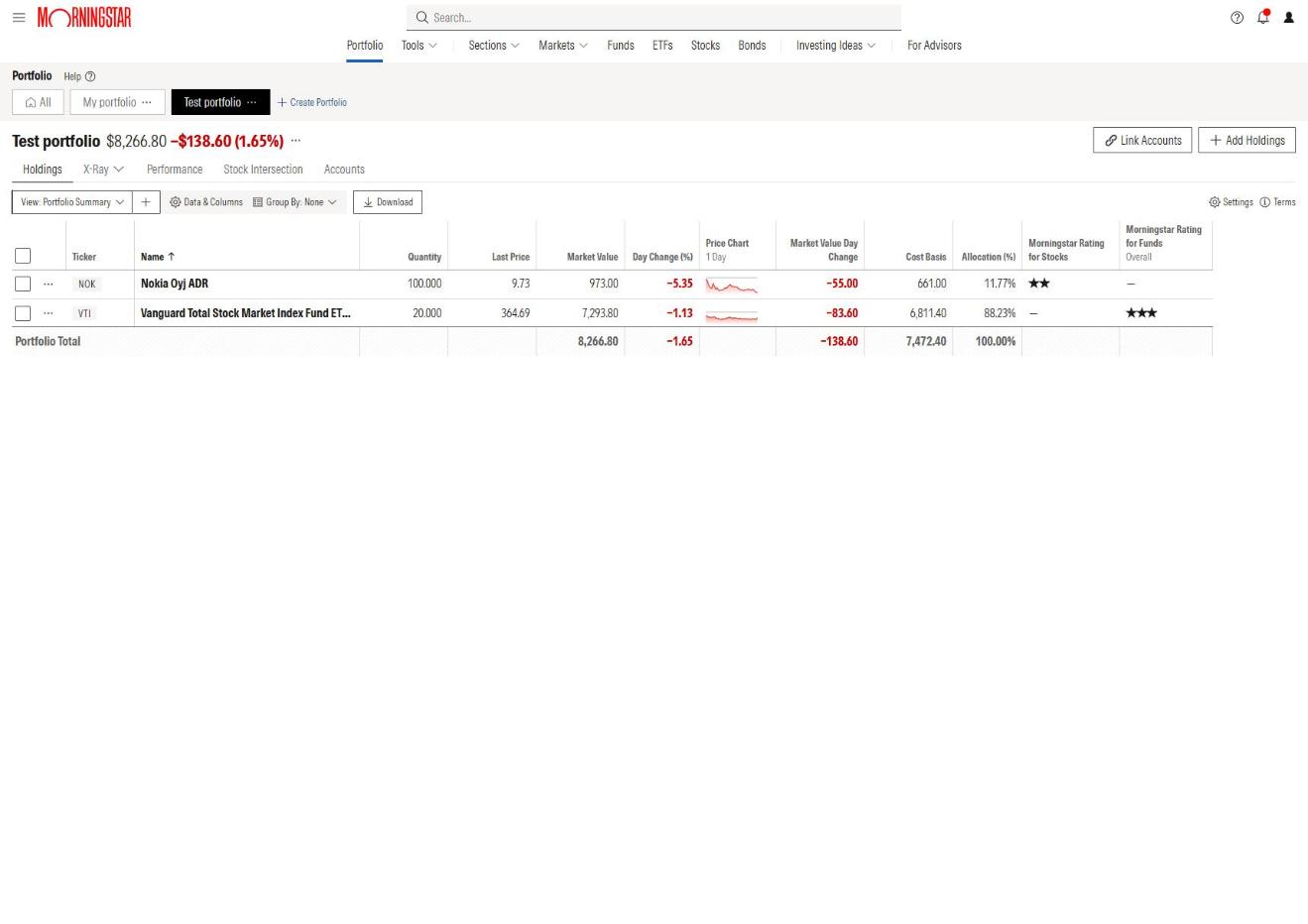Select the Nokia Oyj ADR row checkbox
The height and width of the screenshot is (924, 1308).
point(23,284)
